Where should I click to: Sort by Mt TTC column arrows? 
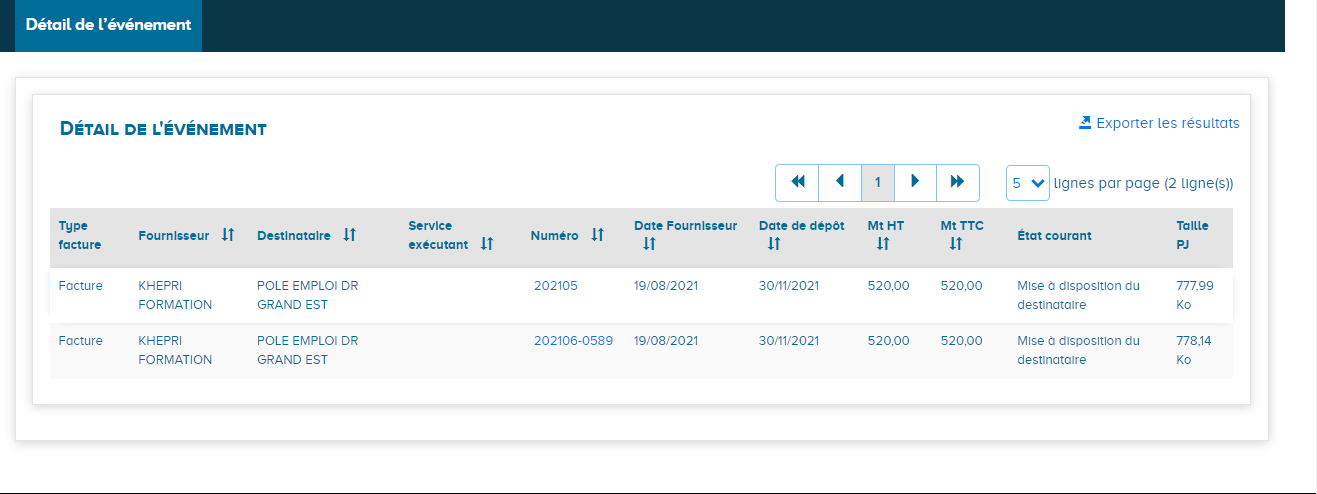[x=955, y=244]
